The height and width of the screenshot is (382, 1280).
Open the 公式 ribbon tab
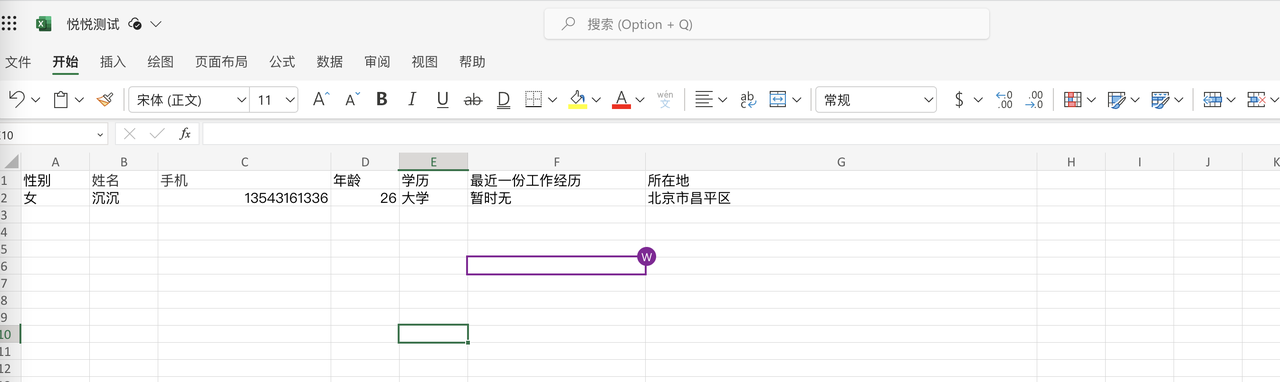[282, 62]
